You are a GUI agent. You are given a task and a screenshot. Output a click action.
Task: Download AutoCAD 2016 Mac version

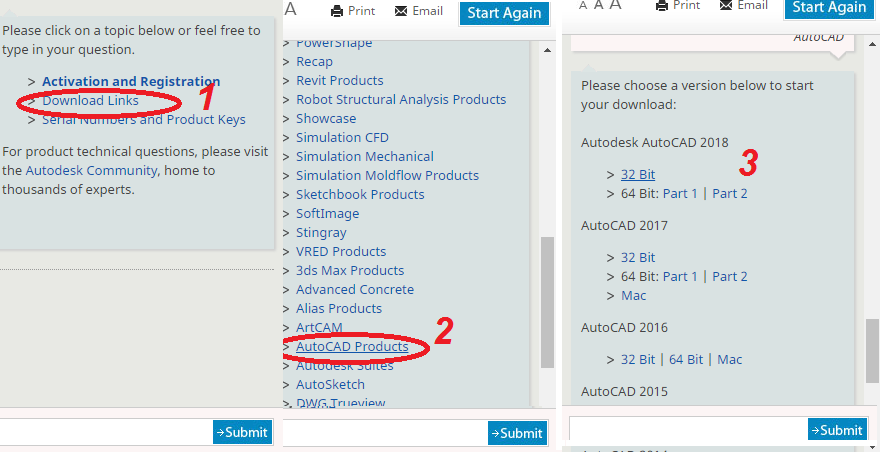click(730, 360)
